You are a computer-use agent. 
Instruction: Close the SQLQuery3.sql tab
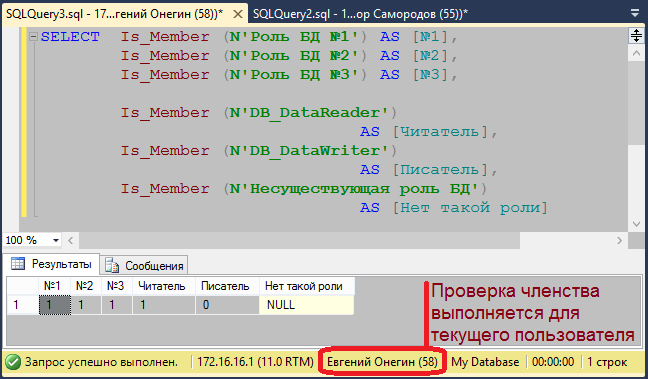click(x=238, y=14)
